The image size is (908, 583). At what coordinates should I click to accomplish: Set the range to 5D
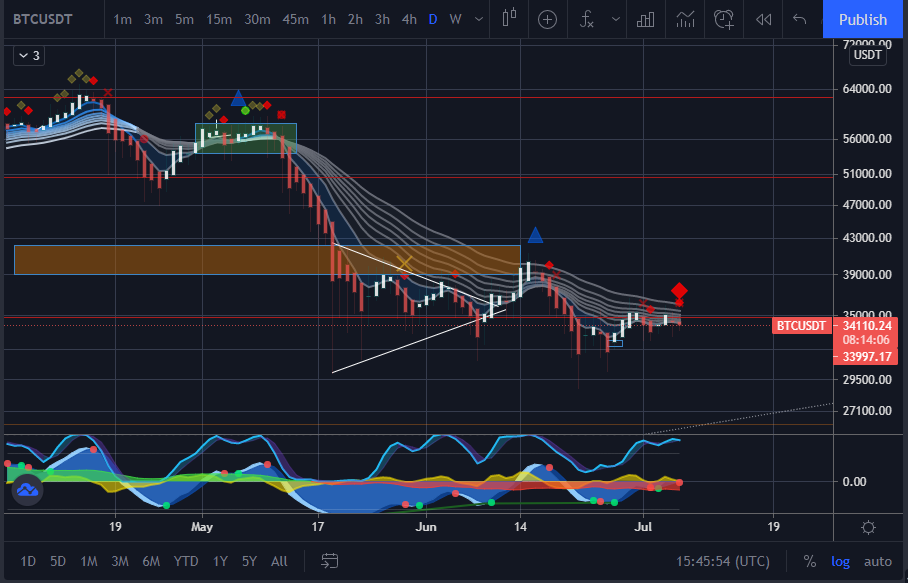58,561
